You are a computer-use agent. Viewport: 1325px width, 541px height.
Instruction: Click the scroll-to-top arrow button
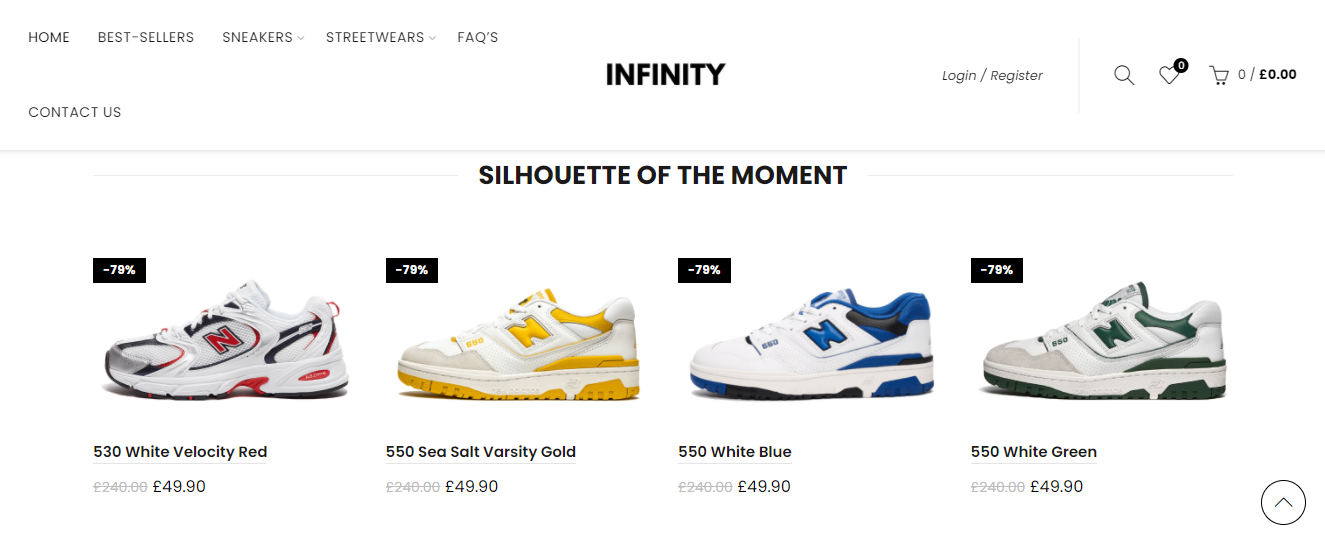pos(1283,503)
